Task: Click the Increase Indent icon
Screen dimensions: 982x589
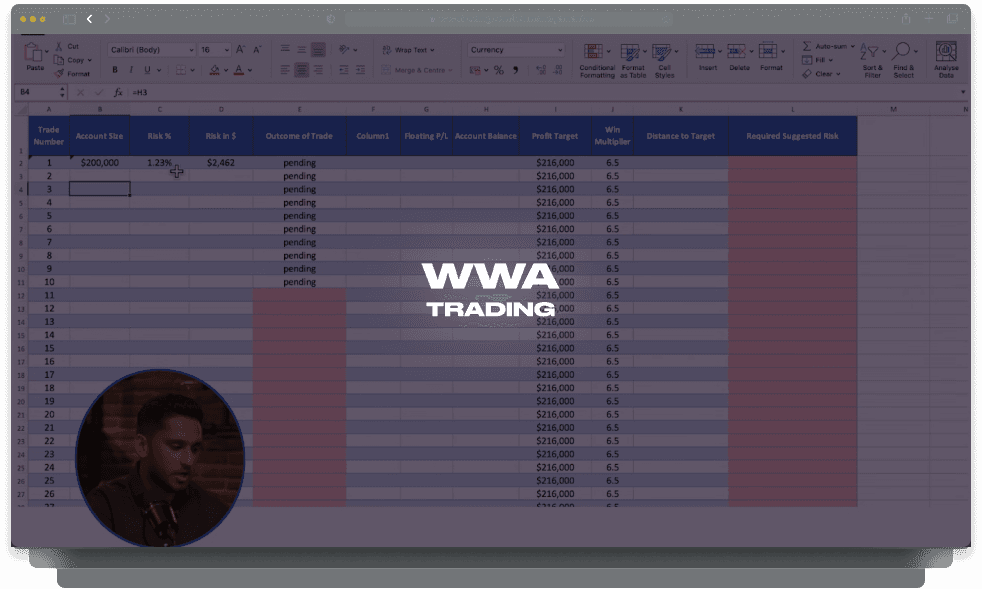Action: tap(360, 70)
